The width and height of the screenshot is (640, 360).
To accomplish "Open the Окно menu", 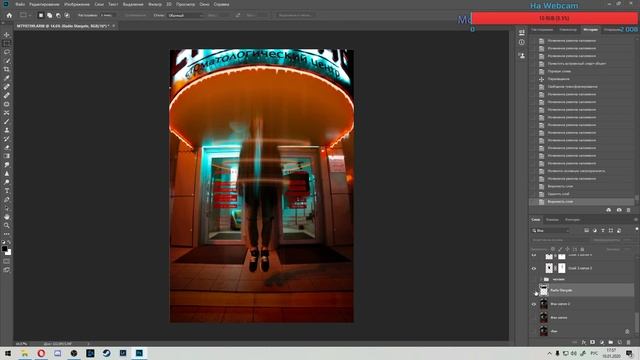I will tap(204, 4).
